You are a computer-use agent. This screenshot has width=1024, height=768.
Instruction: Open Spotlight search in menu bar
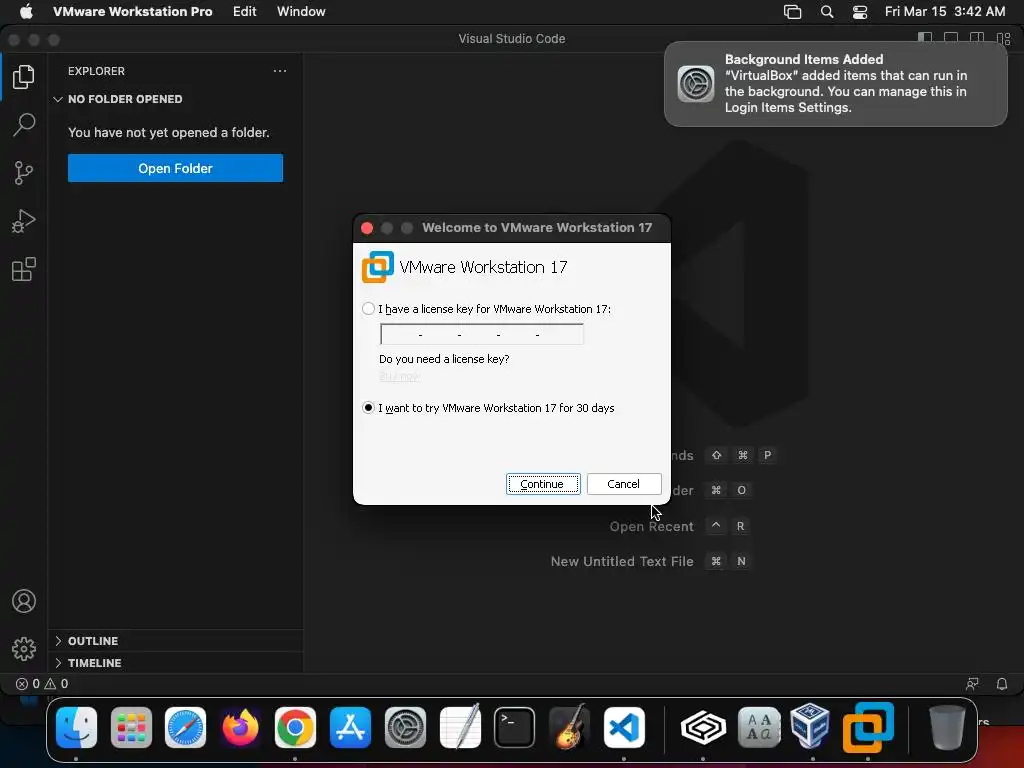827,12
